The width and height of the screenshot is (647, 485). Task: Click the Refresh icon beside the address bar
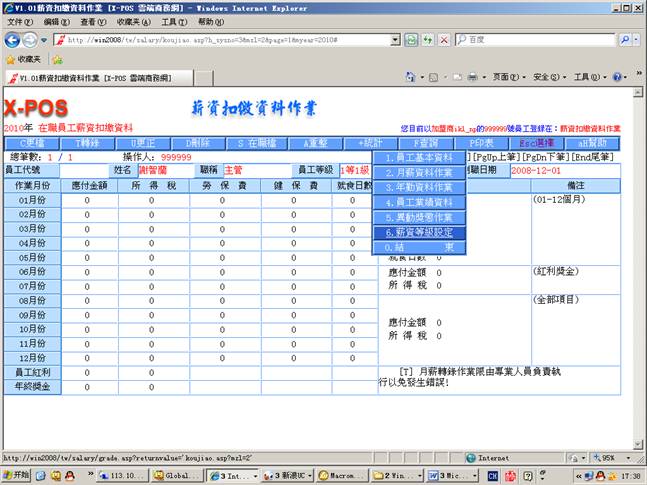pos(427,40)
